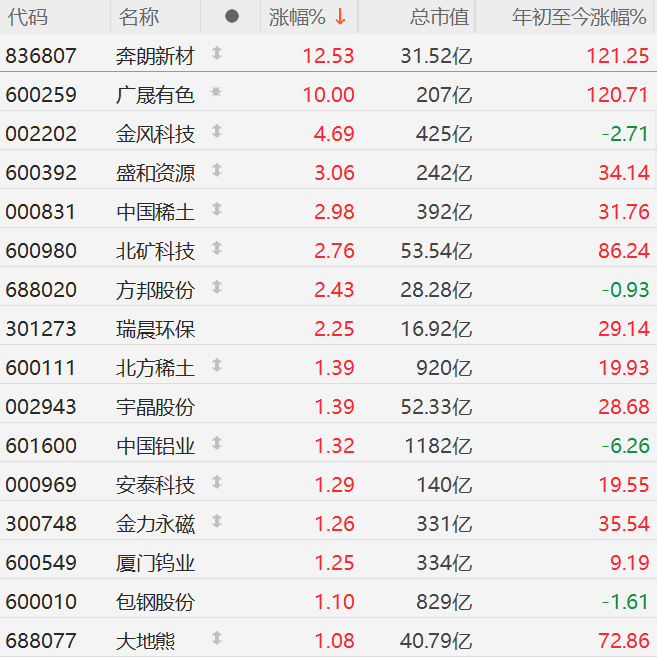Open the stock name 奔朗新材
The image size is (657, 657).
tap(155, 56)
